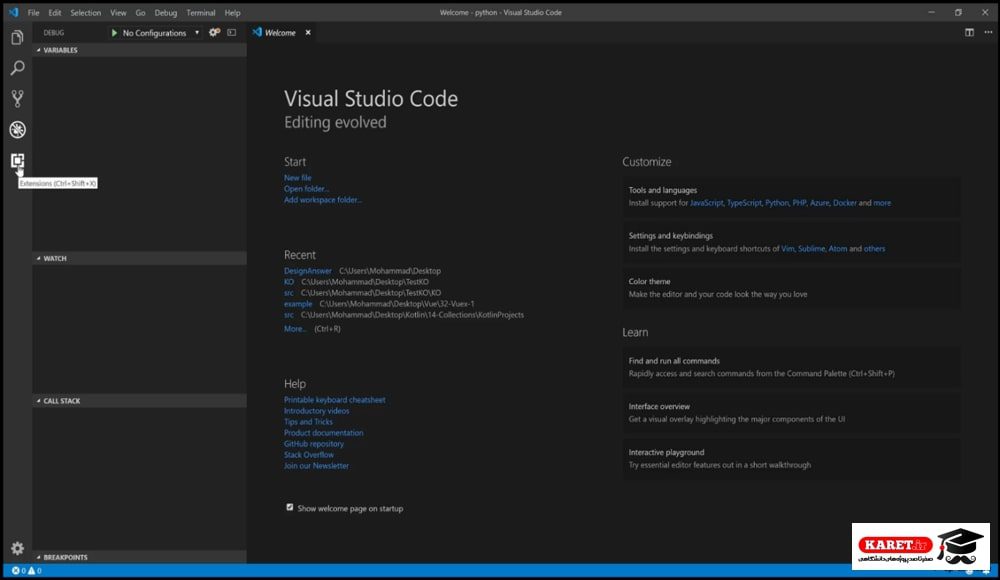Open recent DesignAnswer folder
This screenshot has height=580, width=1000.
click(308, 271)
